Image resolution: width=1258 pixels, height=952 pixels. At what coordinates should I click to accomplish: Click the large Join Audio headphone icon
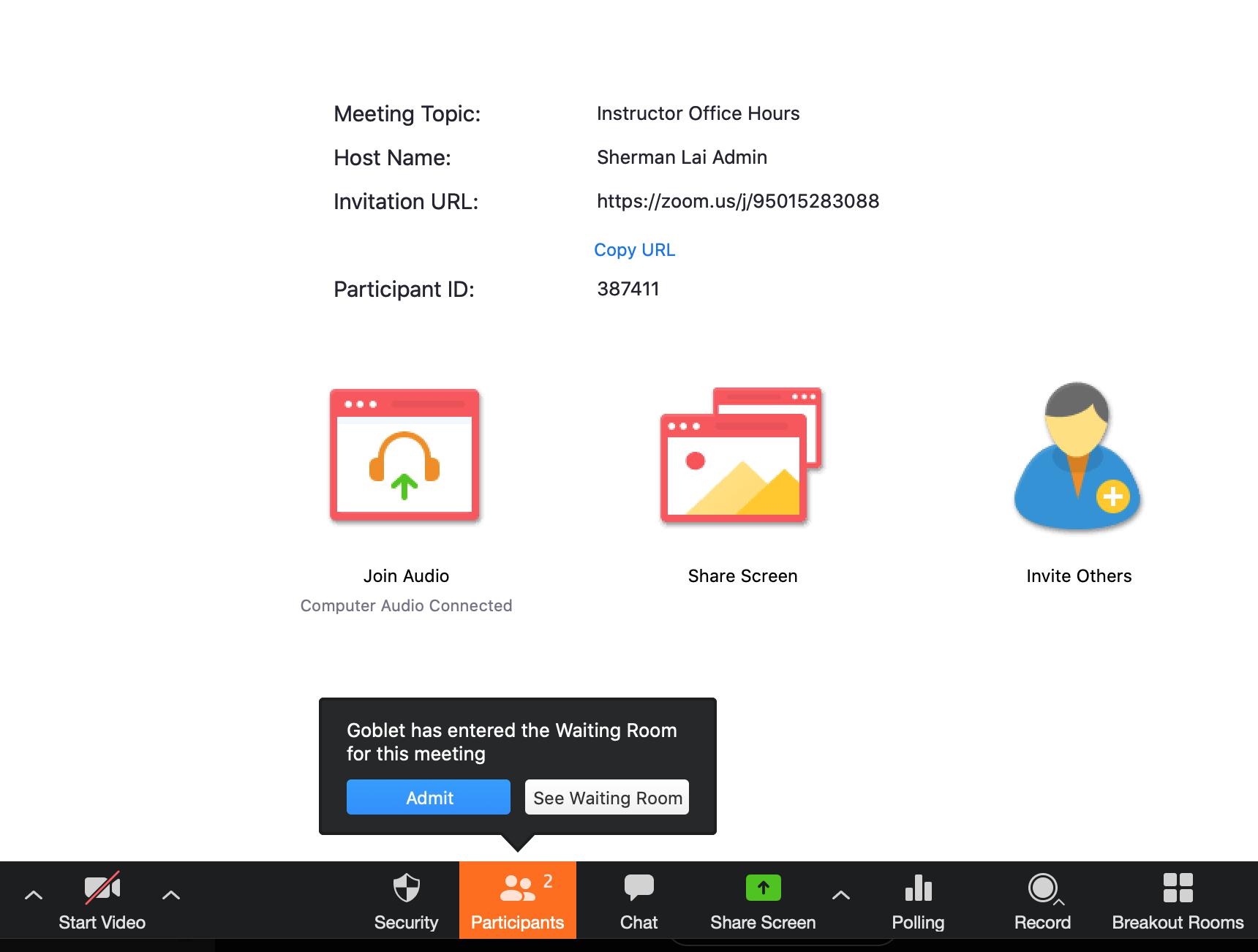[405, 455]
